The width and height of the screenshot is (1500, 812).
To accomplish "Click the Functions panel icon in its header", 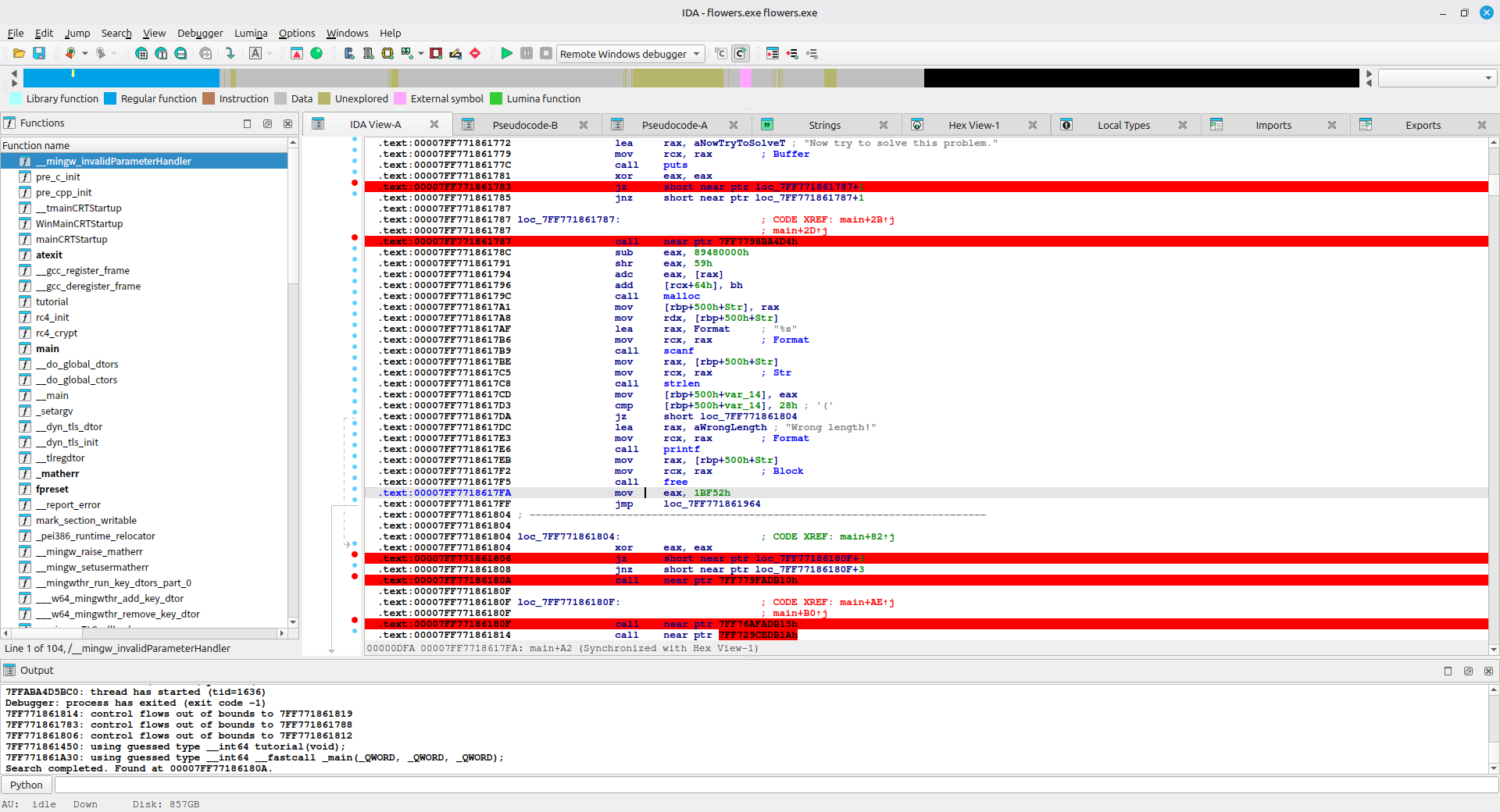I will coord(9,123).
